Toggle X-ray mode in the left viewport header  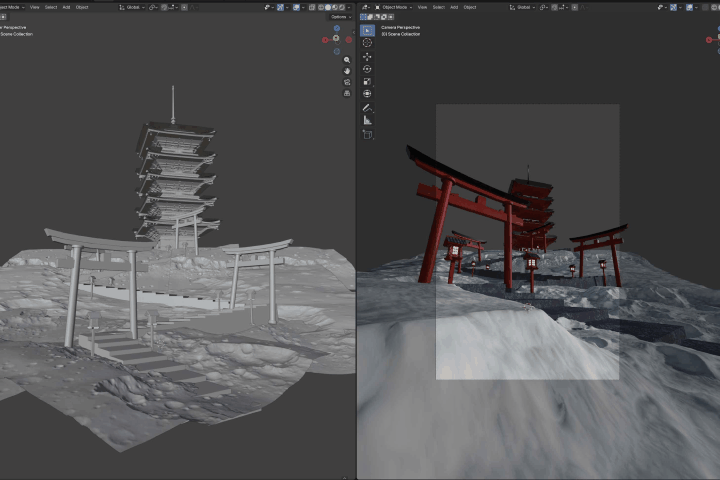(x=312, y=7)
